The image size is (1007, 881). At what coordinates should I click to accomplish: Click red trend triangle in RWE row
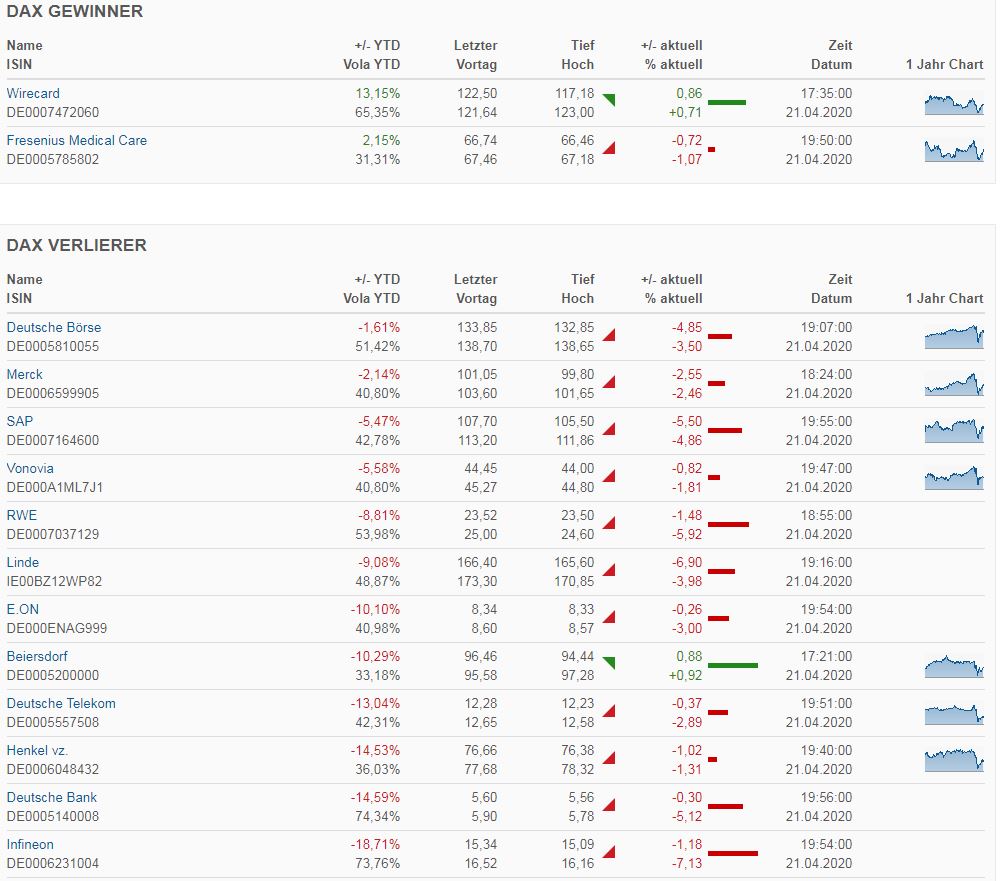(x=610, y=523)
